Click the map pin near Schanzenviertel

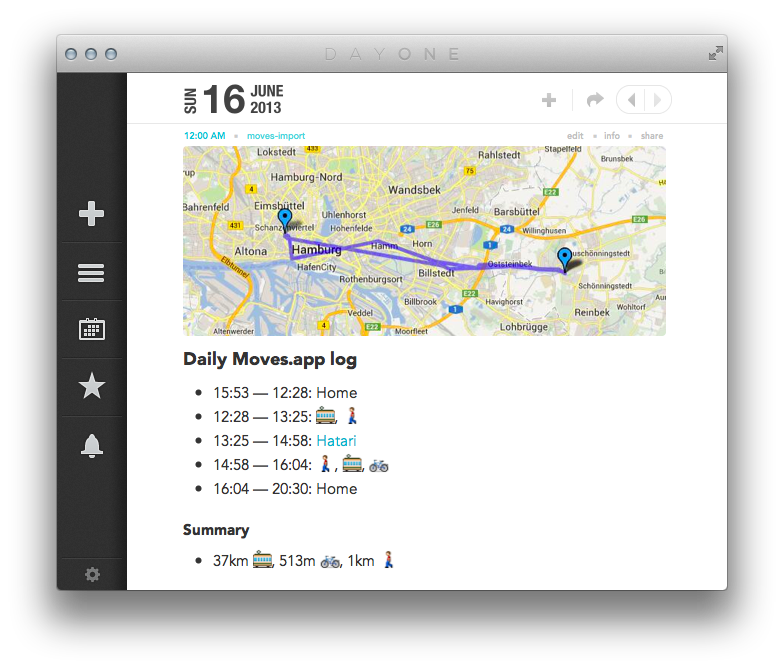pyautogui.click(x=285, y=219)
